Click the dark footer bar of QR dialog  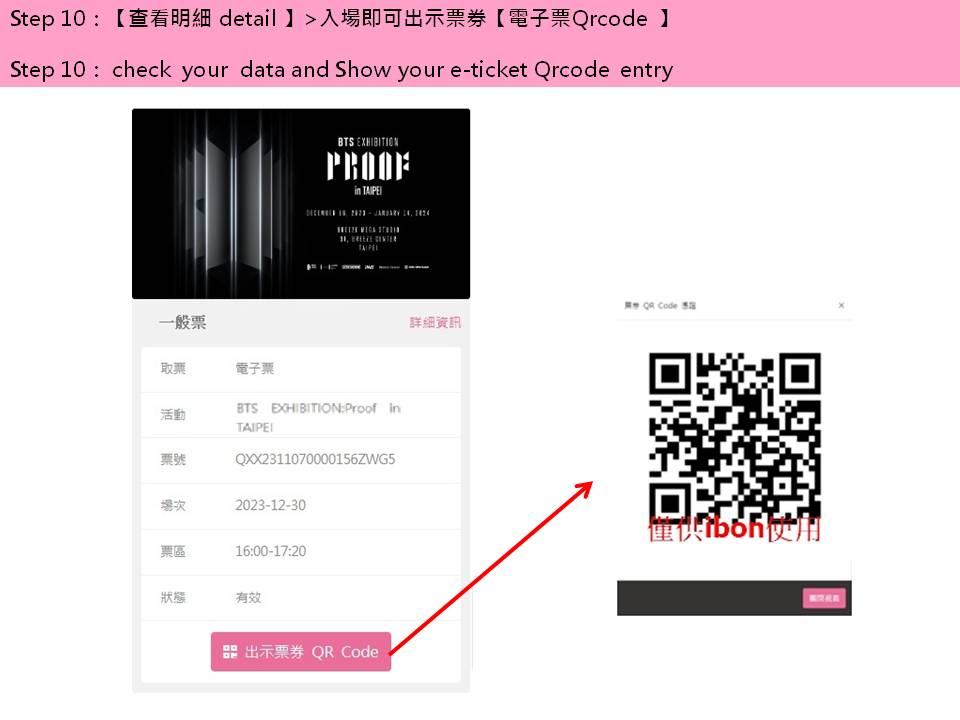coord(734,598)
